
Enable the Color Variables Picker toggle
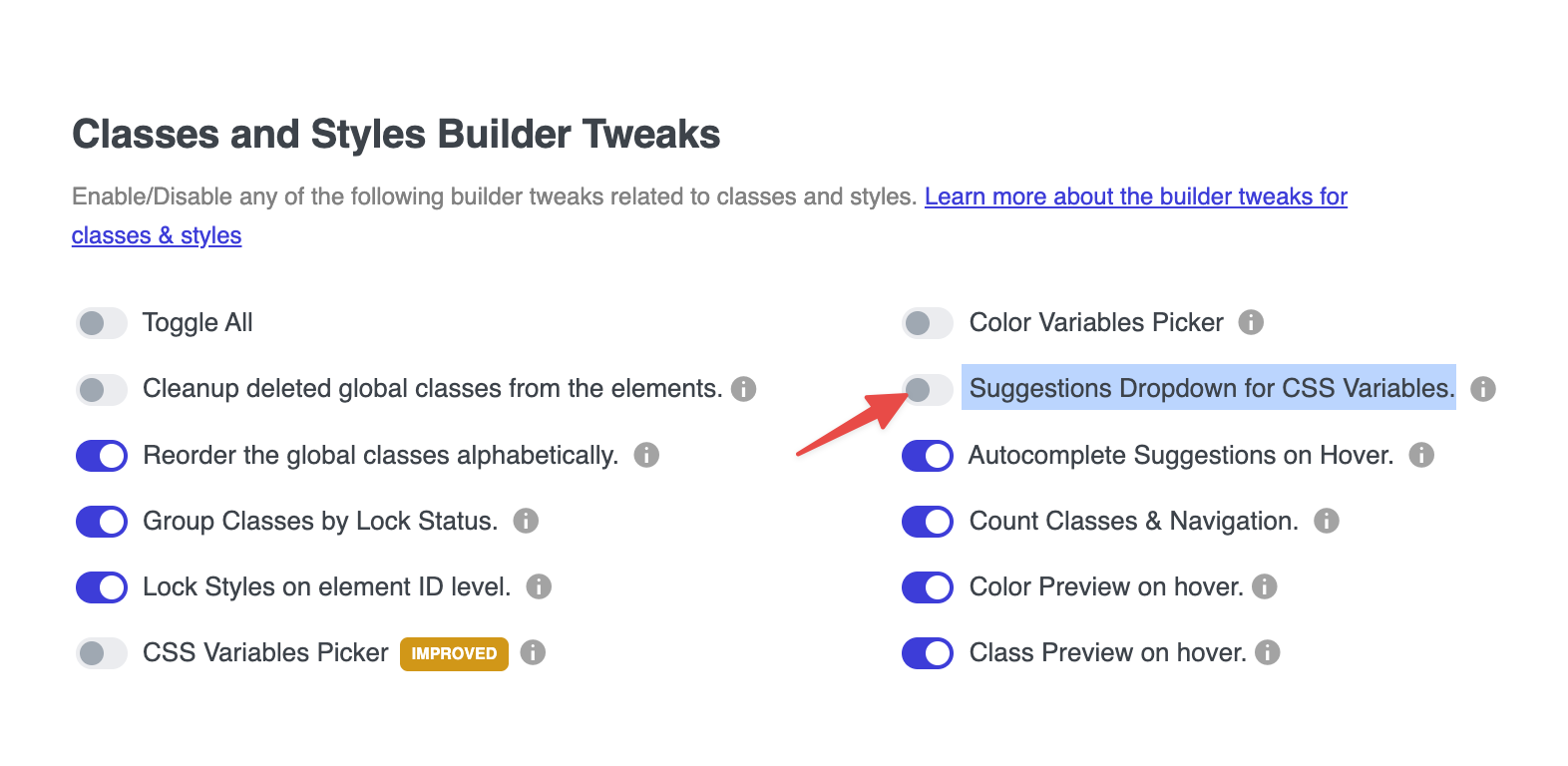[x=928, y=323]
